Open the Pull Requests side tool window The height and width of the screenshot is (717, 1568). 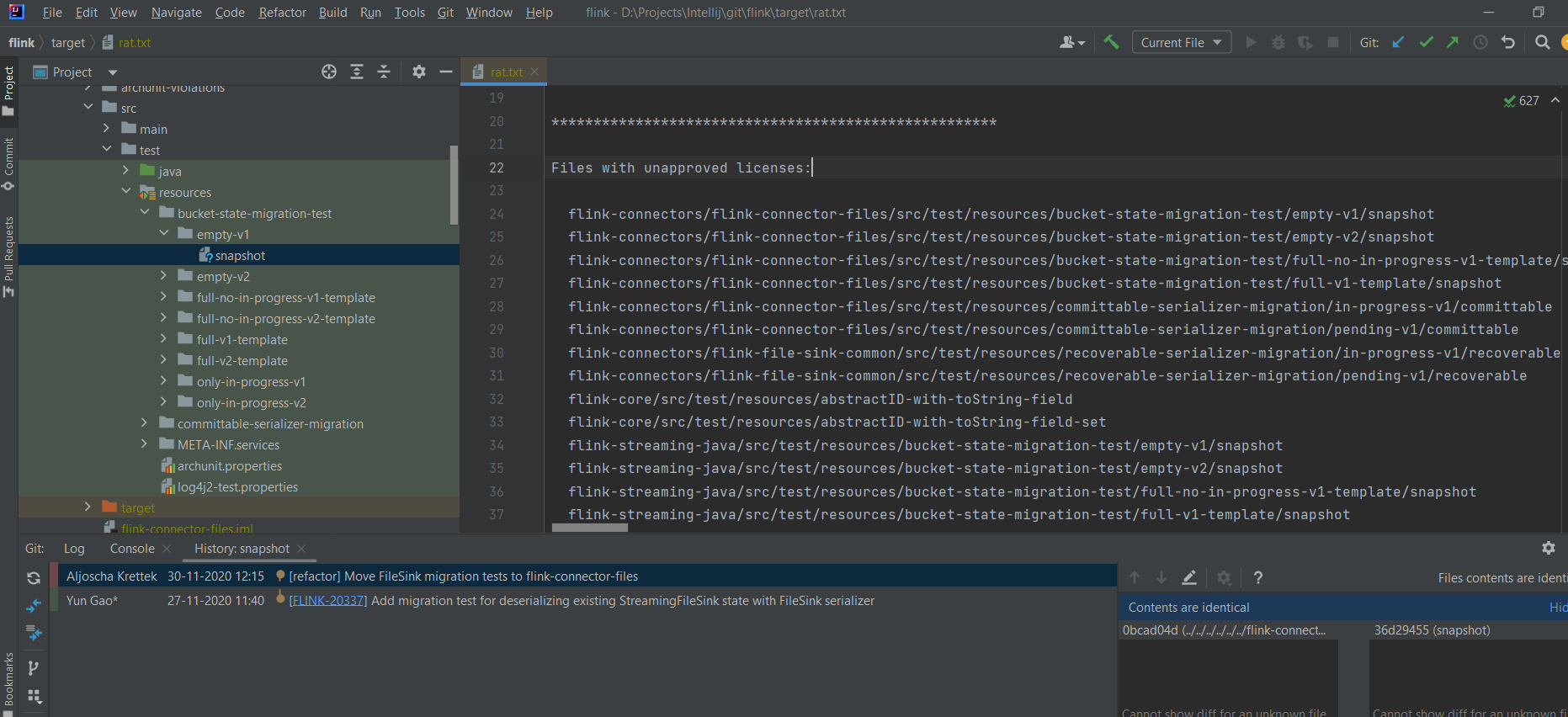click(9, 257)
